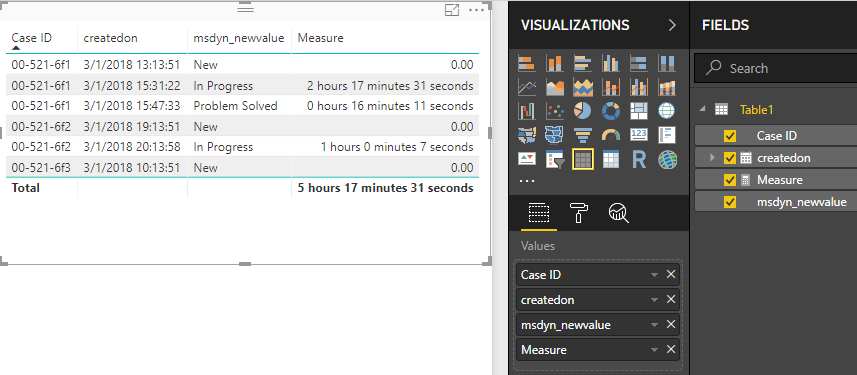Image resolution: width=857 pixels, height=375 pixels.
Task: Select the Pie chart visual
Action: 583,111
